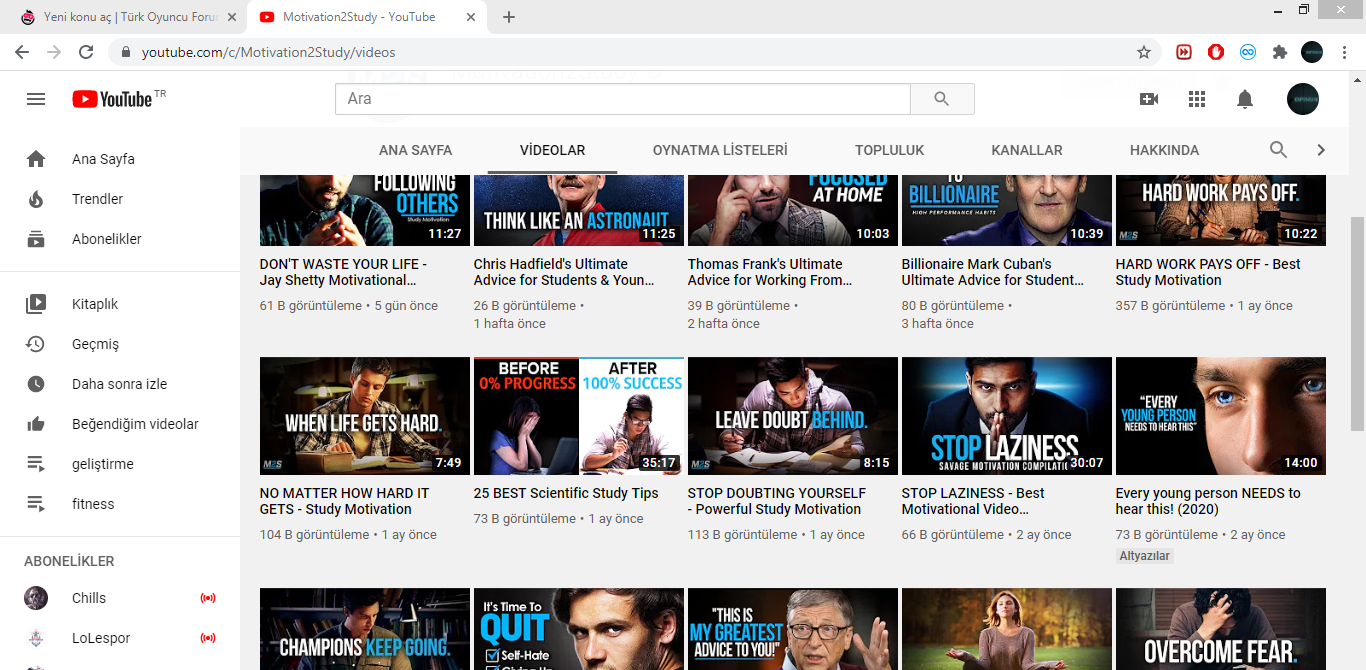The image size is (1366, 670).
Task: Click the page vertical scrollbar
Action: (x=1357, y=324)
